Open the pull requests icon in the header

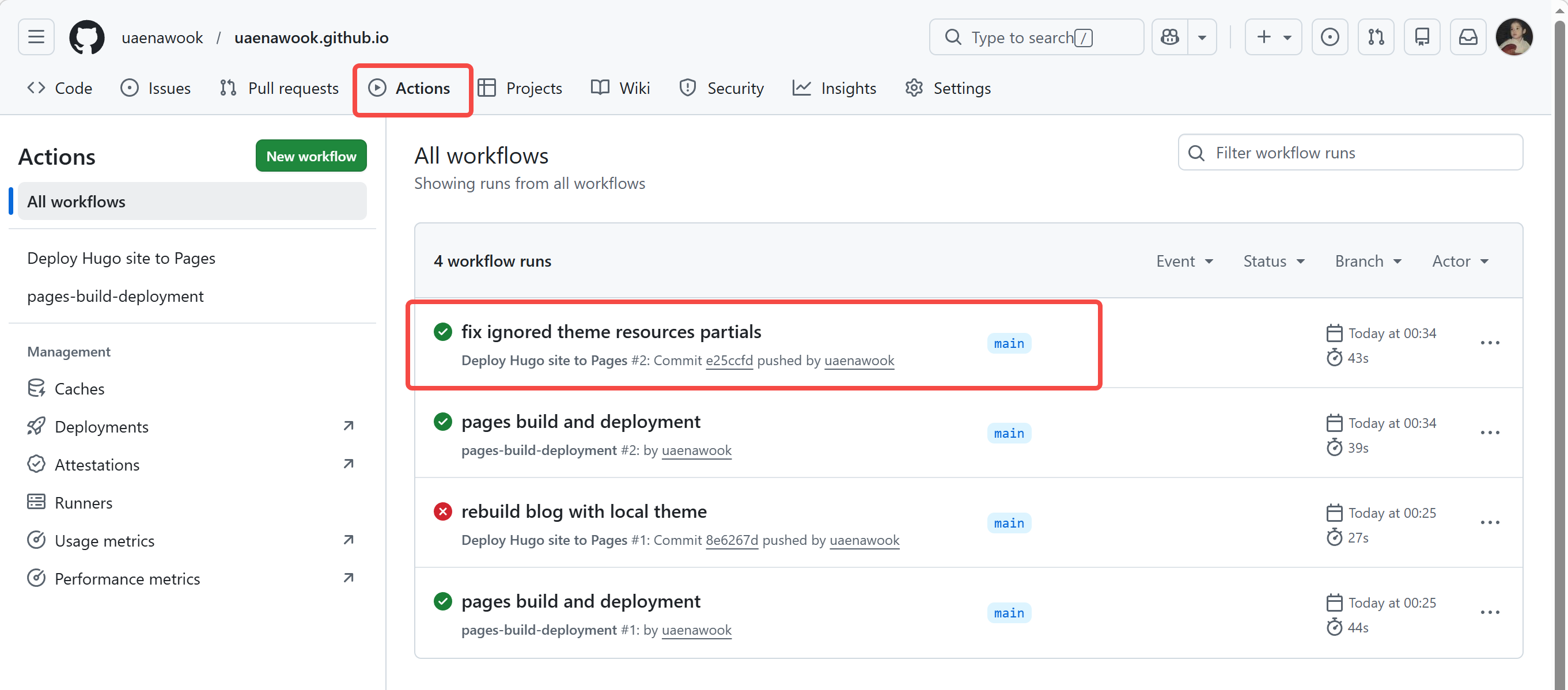click(x=1376, y=37)
